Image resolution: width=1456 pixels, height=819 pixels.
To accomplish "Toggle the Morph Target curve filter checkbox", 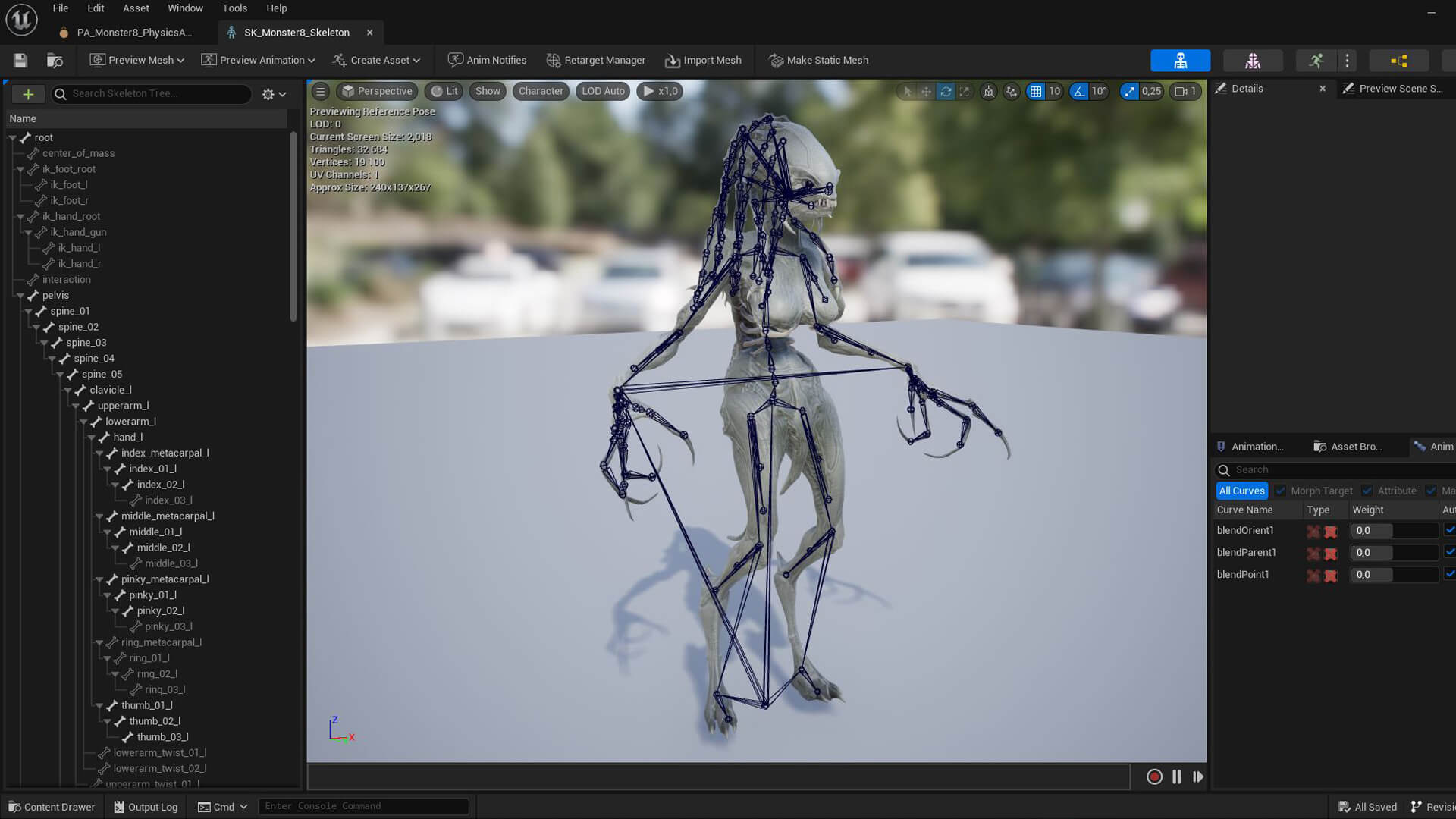I will 1280,491.
